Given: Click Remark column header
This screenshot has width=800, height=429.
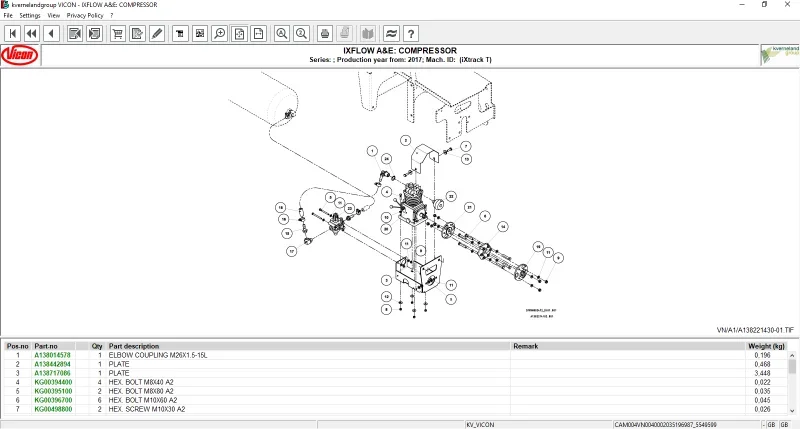Looking at the screenshot, I should [628, 346].
